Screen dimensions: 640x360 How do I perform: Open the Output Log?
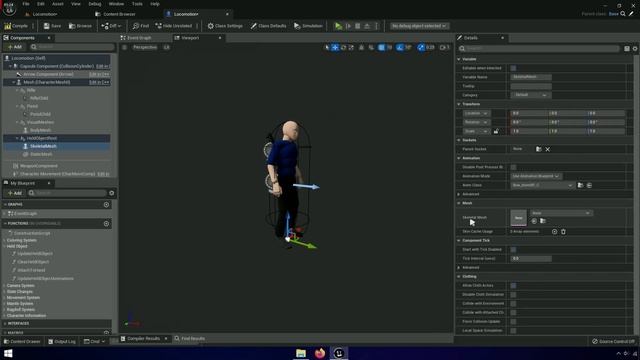point(62,342)
